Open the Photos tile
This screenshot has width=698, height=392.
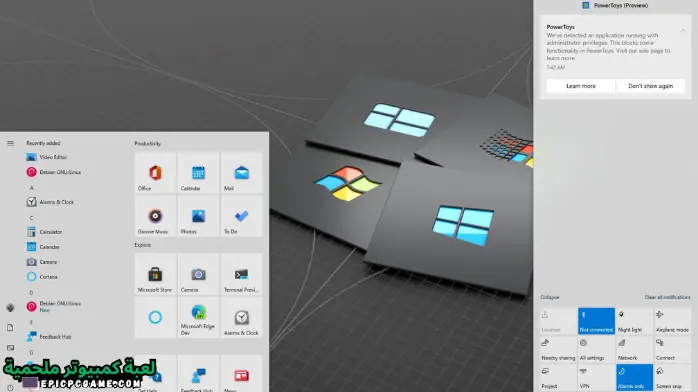coord(198,216)
